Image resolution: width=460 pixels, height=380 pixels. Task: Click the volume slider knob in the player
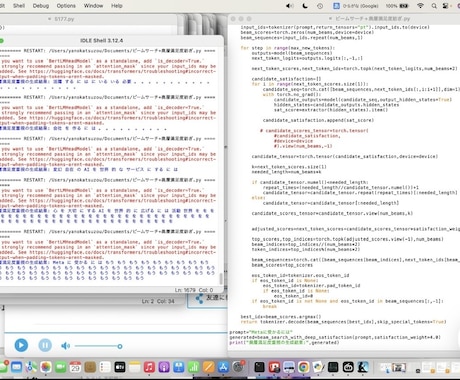click(x=120, y=346)
